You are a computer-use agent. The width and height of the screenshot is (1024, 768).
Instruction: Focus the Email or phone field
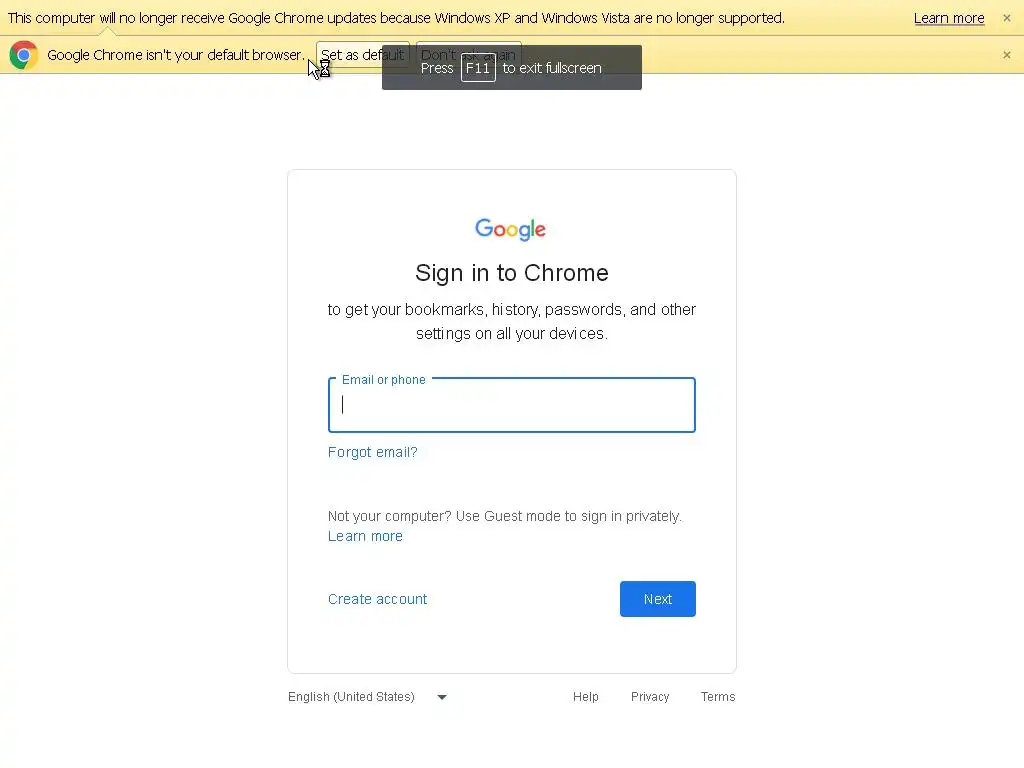point(511,405)
